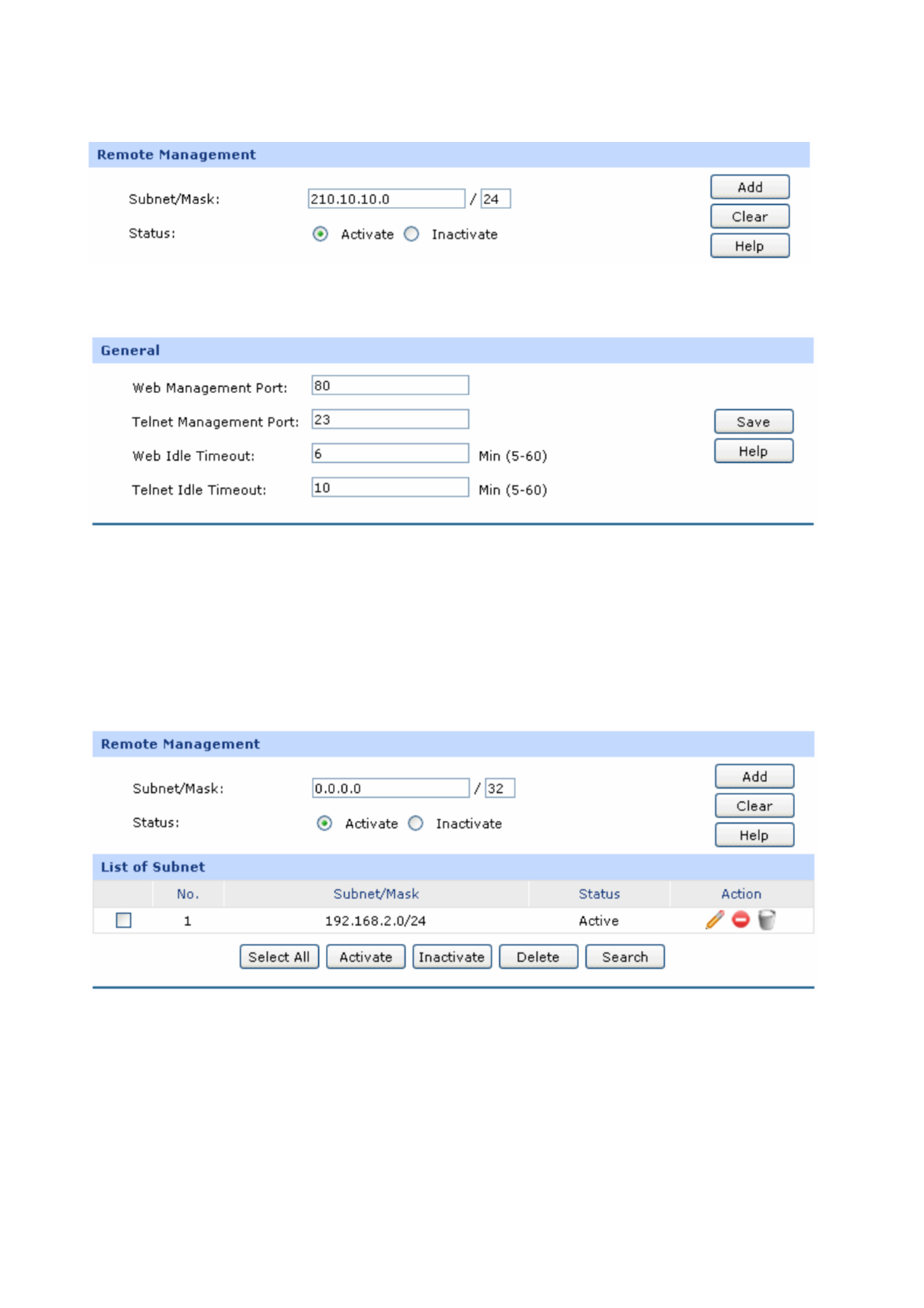The height and width of the screenshot is (1308, 924).
Task: Select the Activate radio under the 0.0.0.0 subnet
Action: (x=324, y=824)
